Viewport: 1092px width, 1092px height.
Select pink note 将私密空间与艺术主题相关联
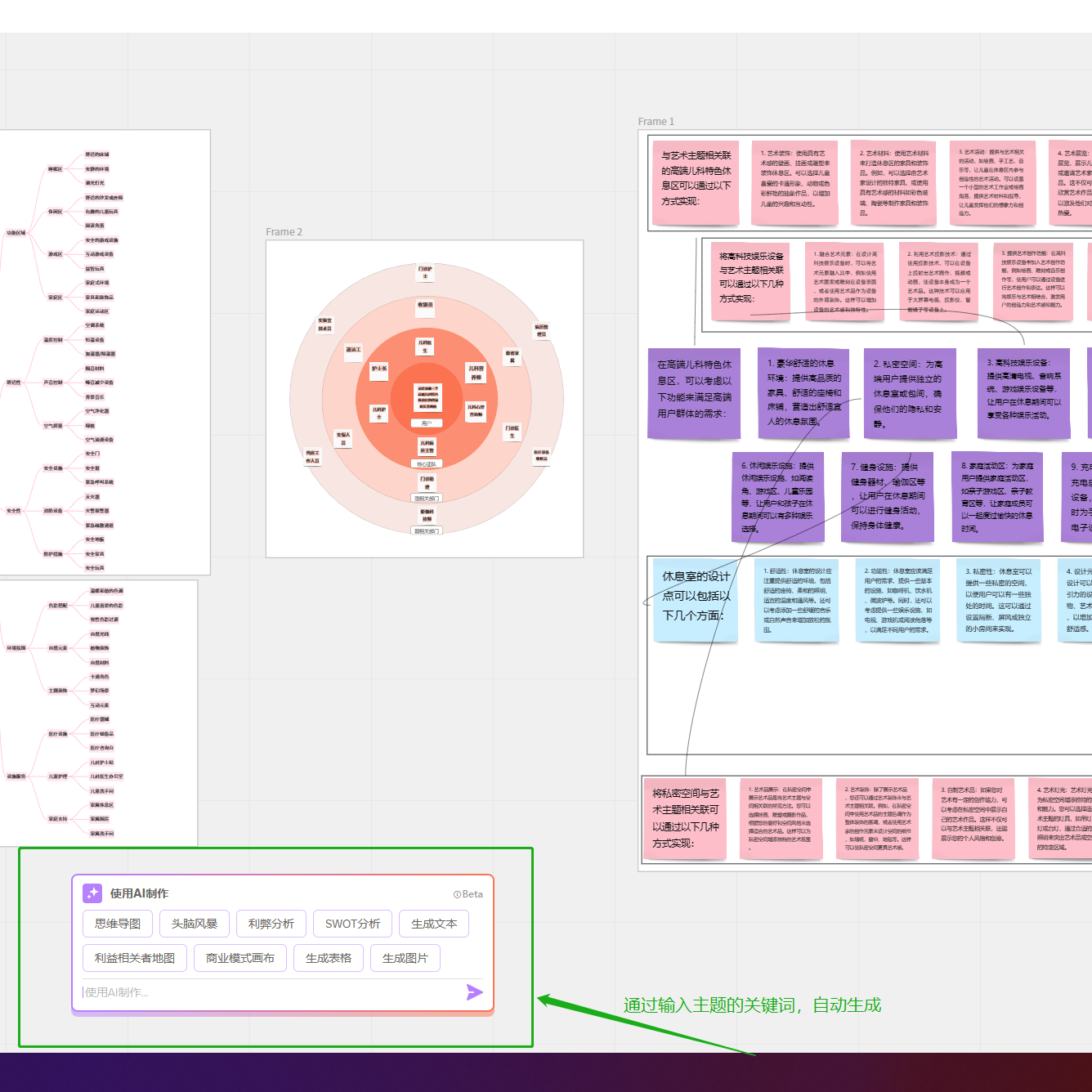click(x=686, y=818)
